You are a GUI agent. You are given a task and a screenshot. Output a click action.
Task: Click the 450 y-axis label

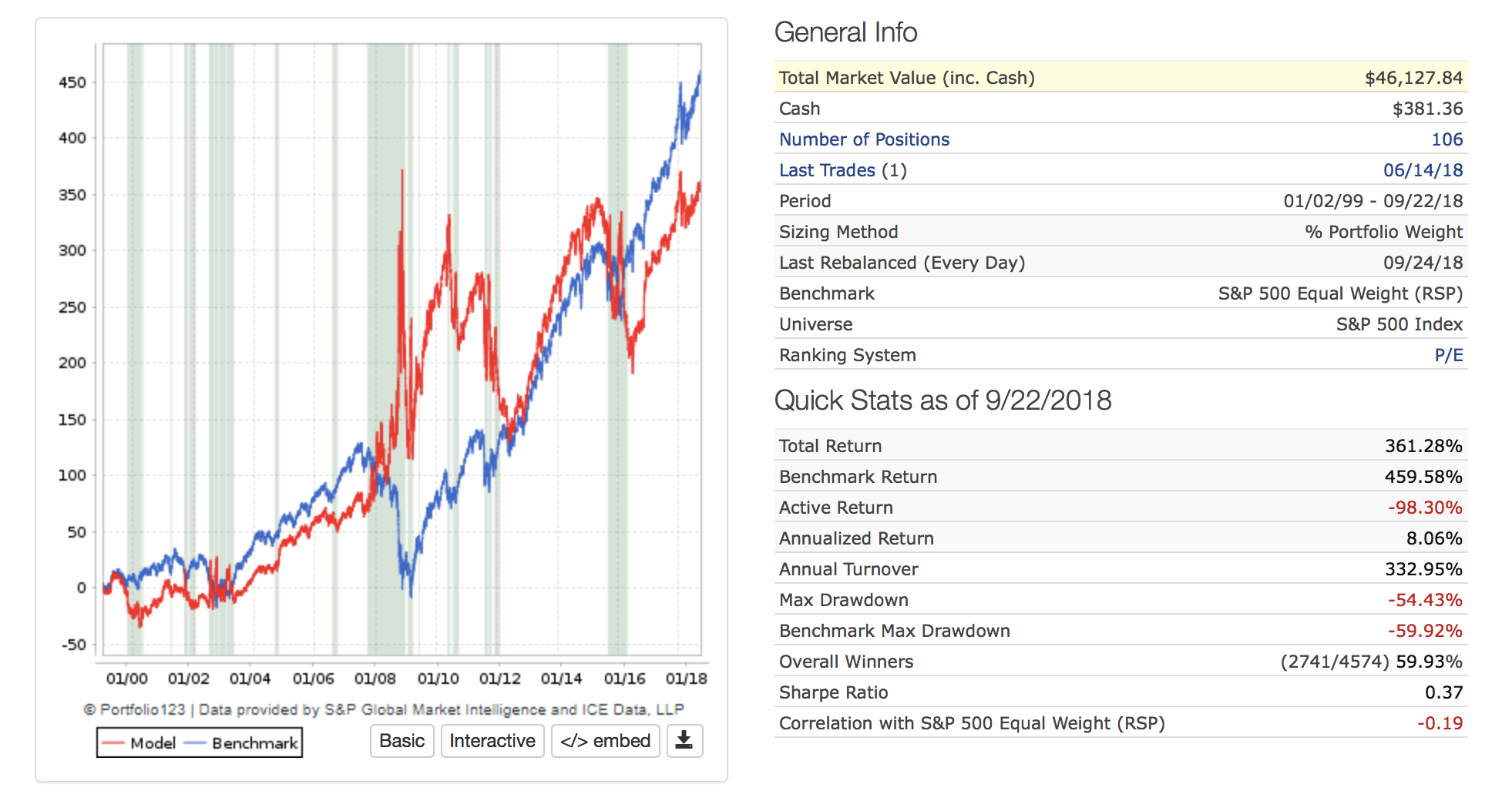(x=72, y=82)
